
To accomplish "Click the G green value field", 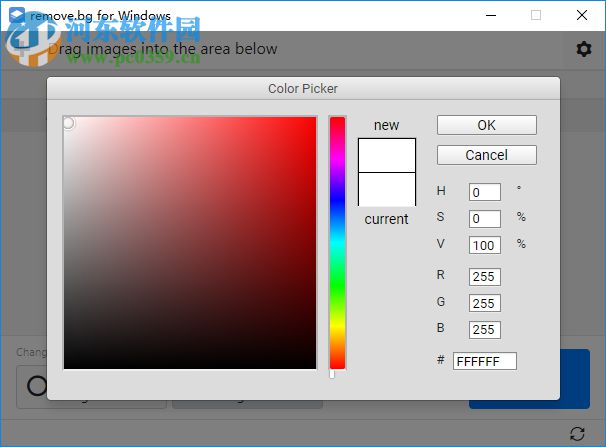I will 485,303.
